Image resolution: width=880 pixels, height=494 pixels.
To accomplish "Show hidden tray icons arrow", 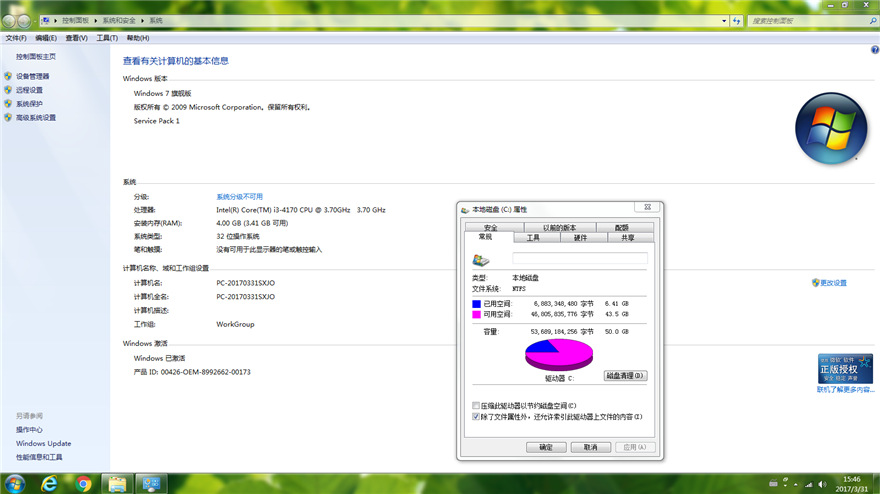I will point(796,484).
